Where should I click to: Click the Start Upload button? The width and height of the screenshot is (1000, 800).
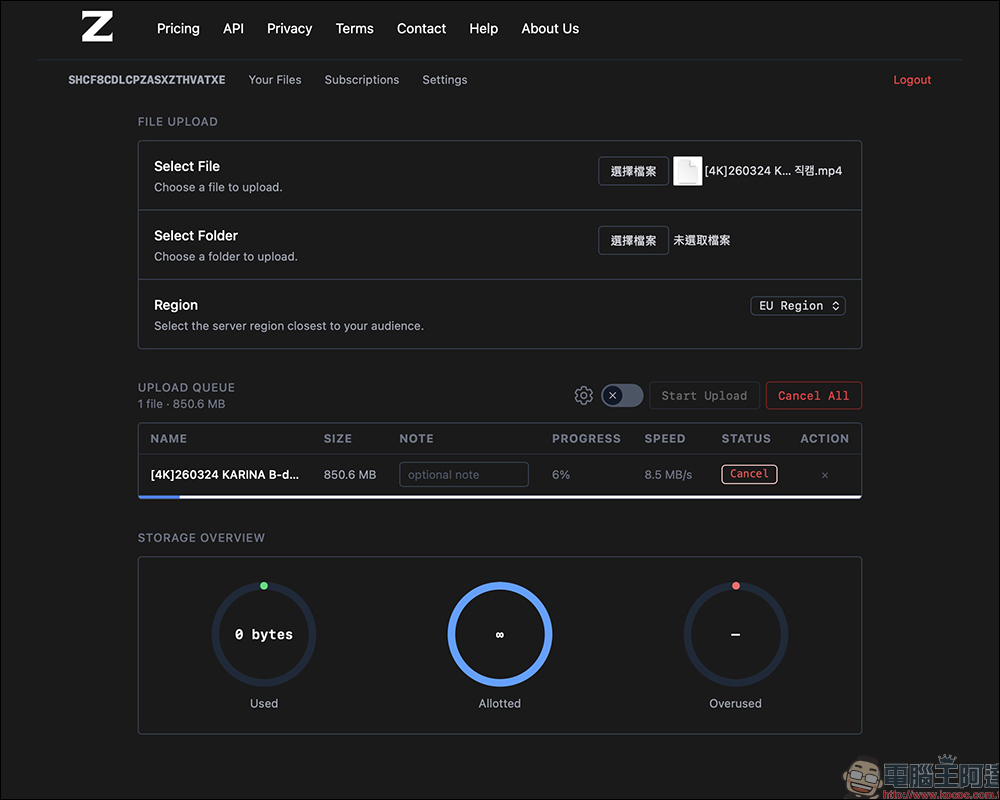point(704,395)
